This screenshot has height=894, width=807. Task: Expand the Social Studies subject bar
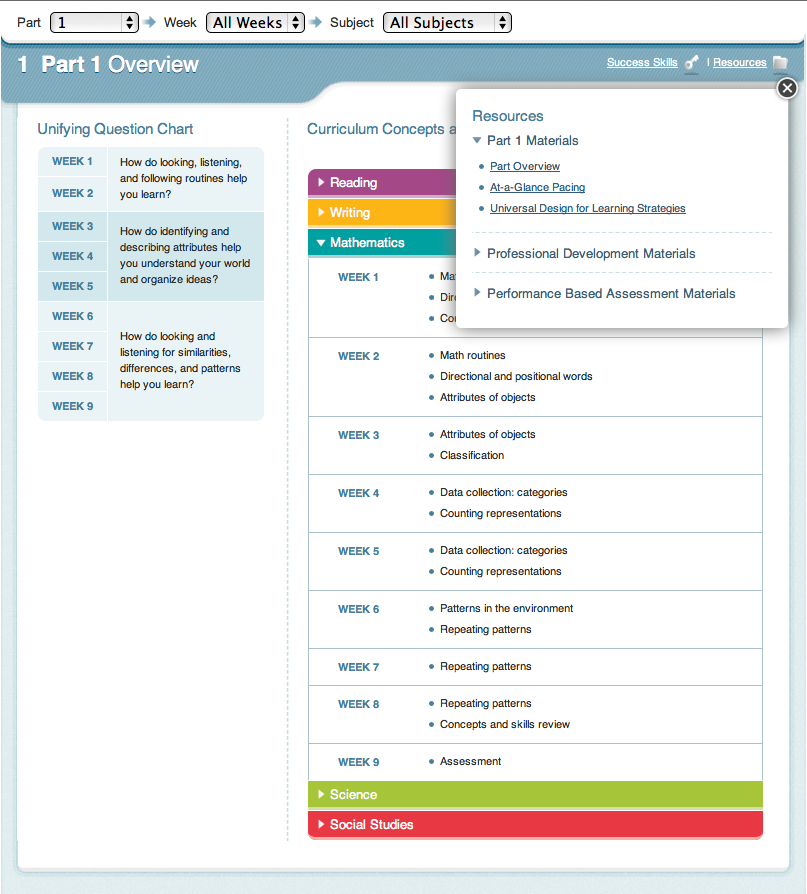click(535, 824)
